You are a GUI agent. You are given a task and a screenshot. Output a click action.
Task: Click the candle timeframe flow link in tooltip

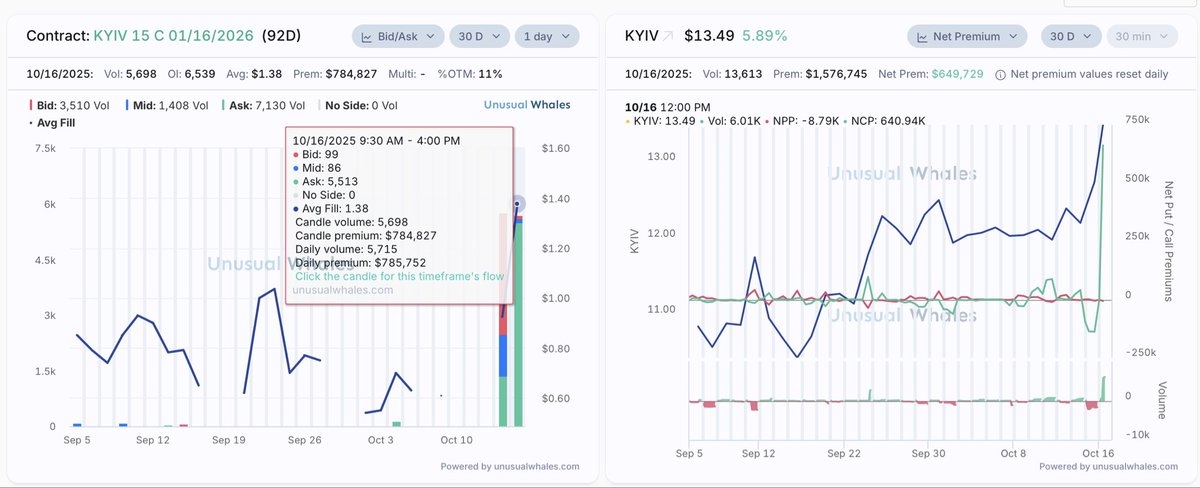click(x=400, y=276)
